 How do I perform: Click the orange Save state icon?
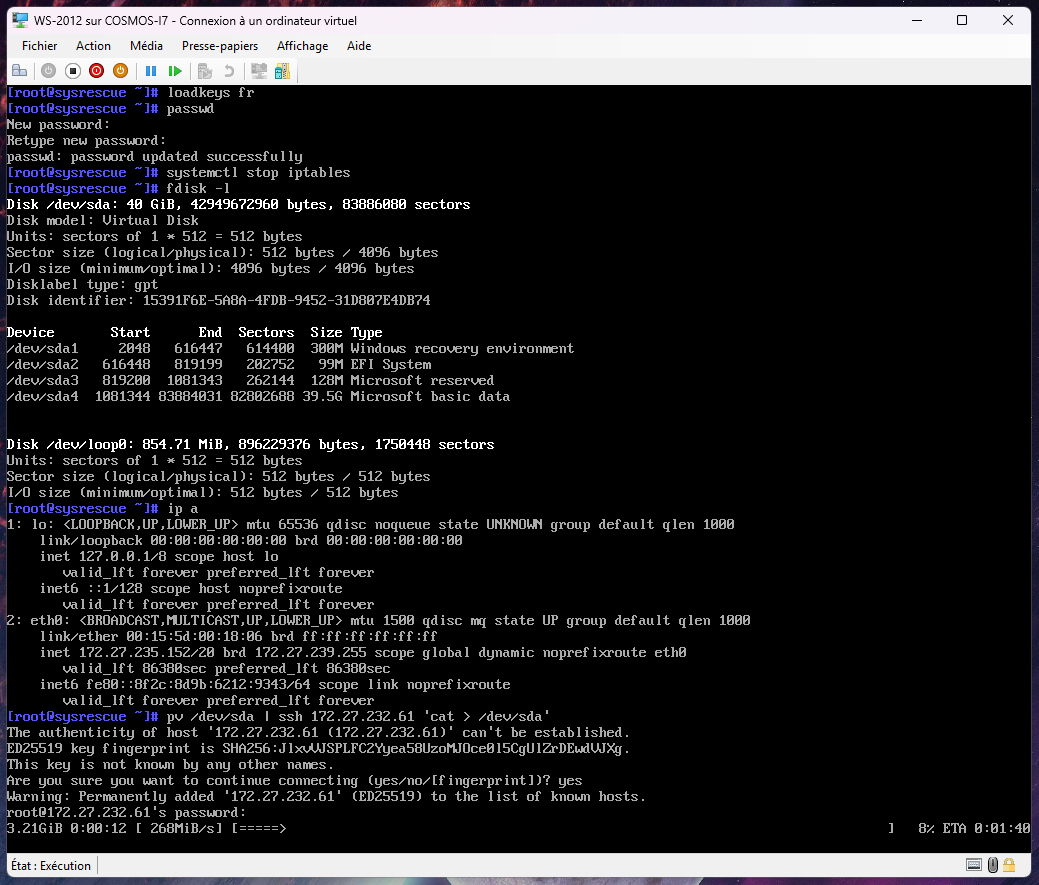120,71
